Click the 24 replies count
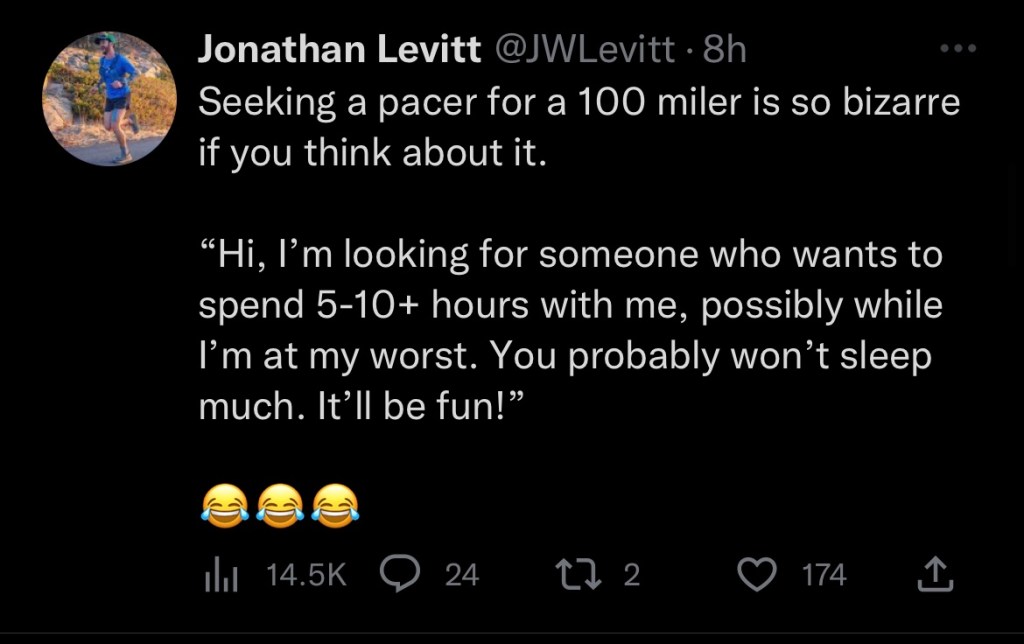Viewport: 1024px width, 644px height. tap(461, 574)
